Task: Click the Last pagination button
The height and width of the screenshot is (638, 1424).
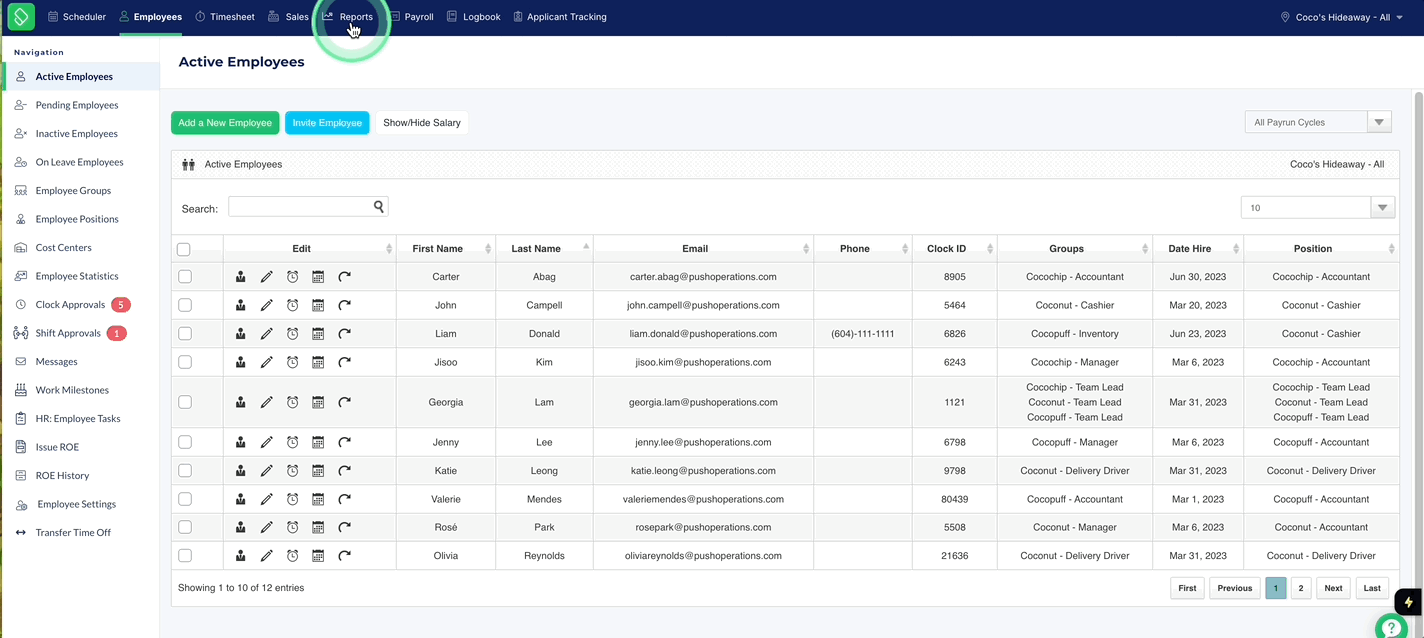Action: pos(1372,588)
